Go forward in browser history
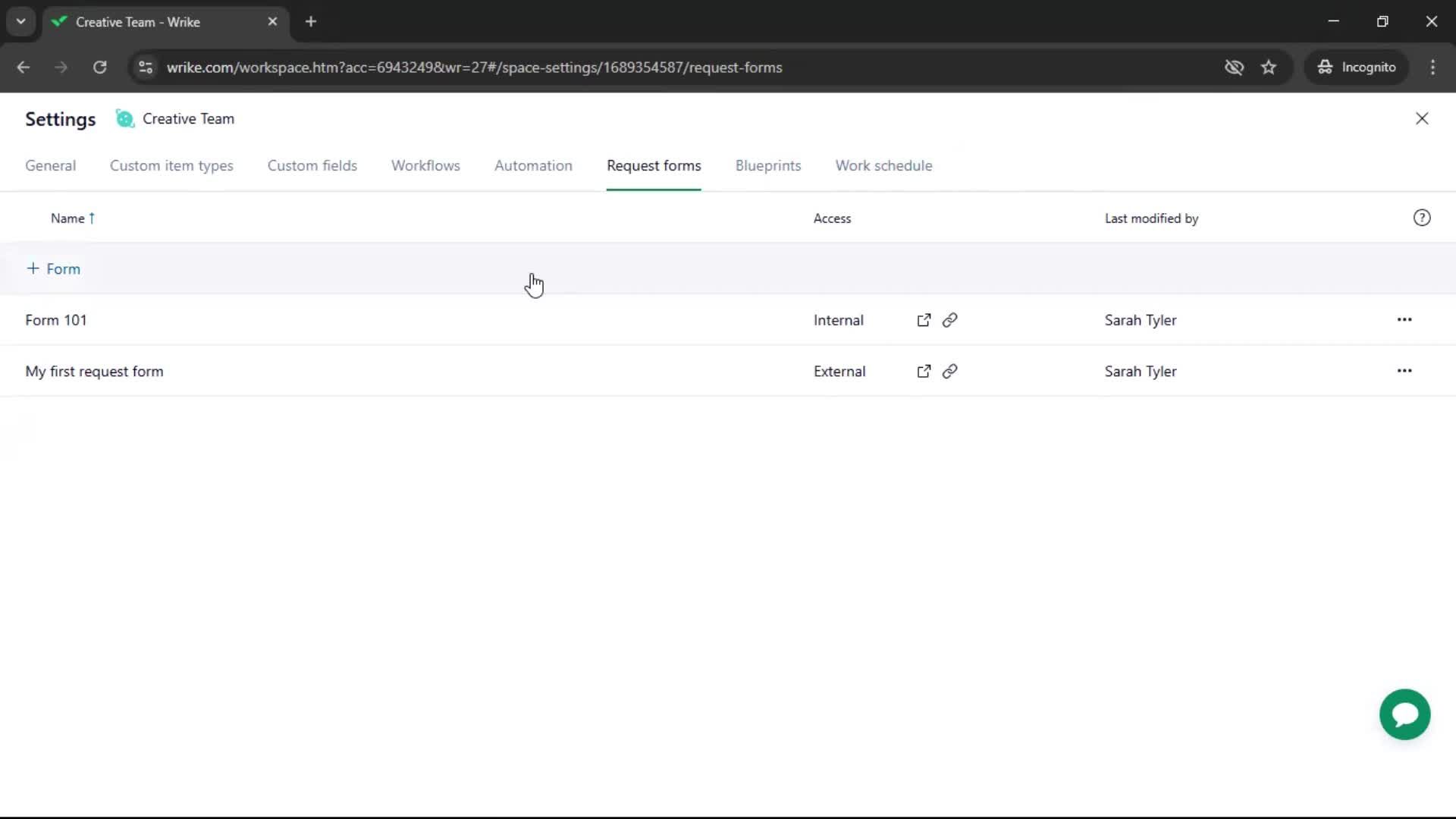The width and height of the screenshot is (1456, 819). (61, 67)
